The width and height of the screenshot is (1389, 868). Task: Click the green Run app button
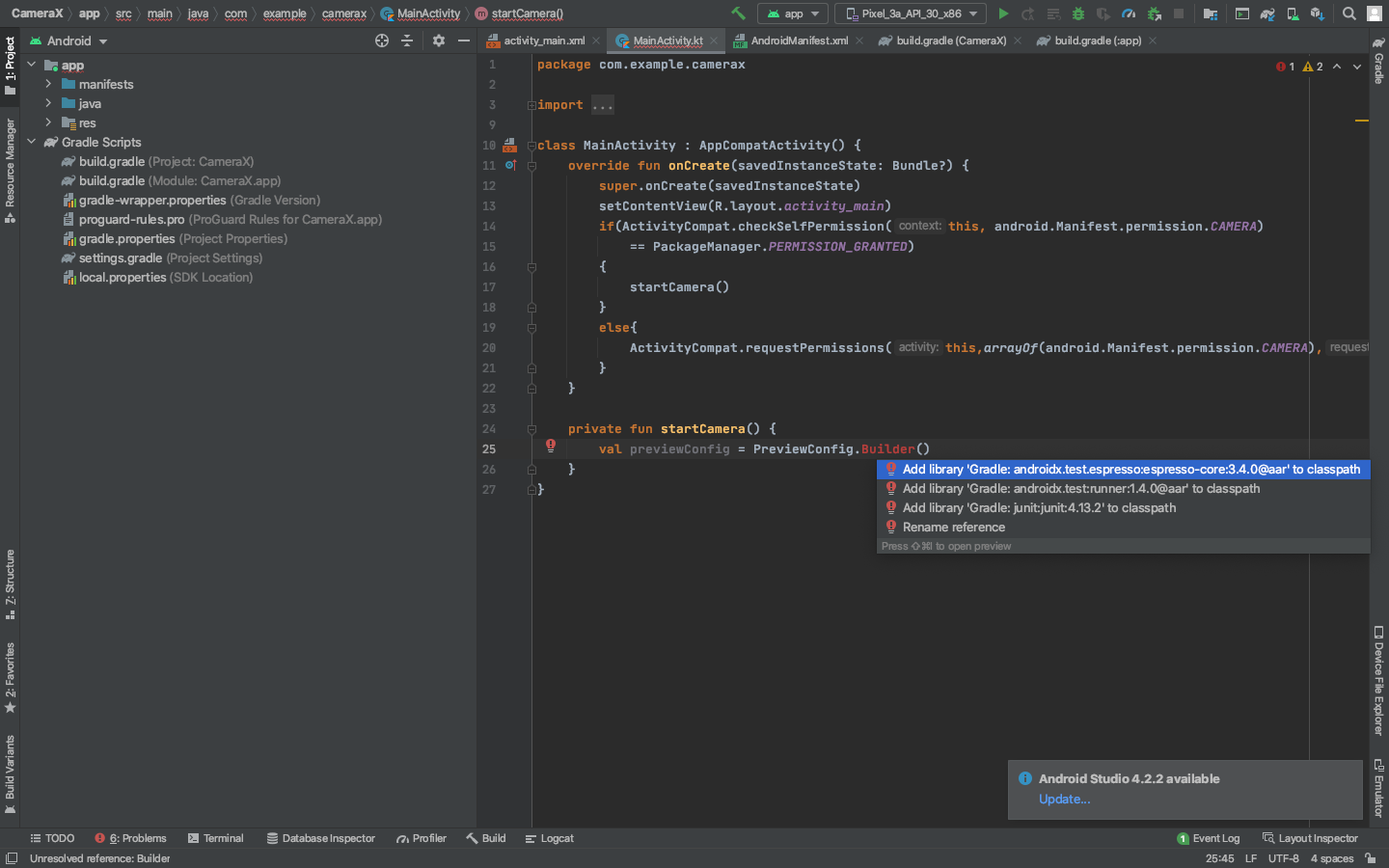pyautogui.click(x=1003, y=14)
